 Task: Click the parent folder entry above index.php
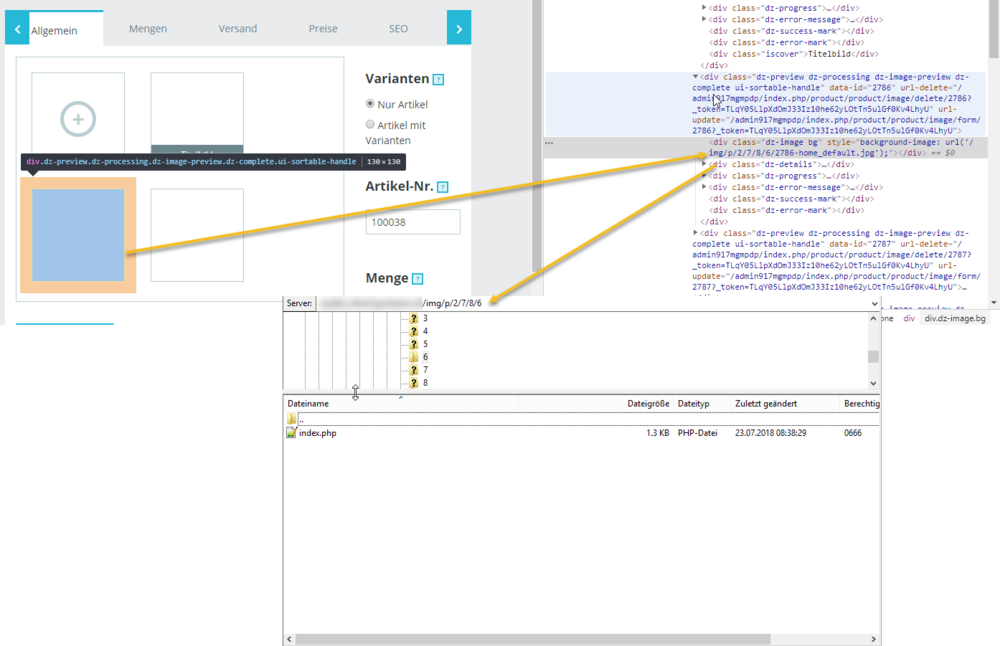pos(295,420)
